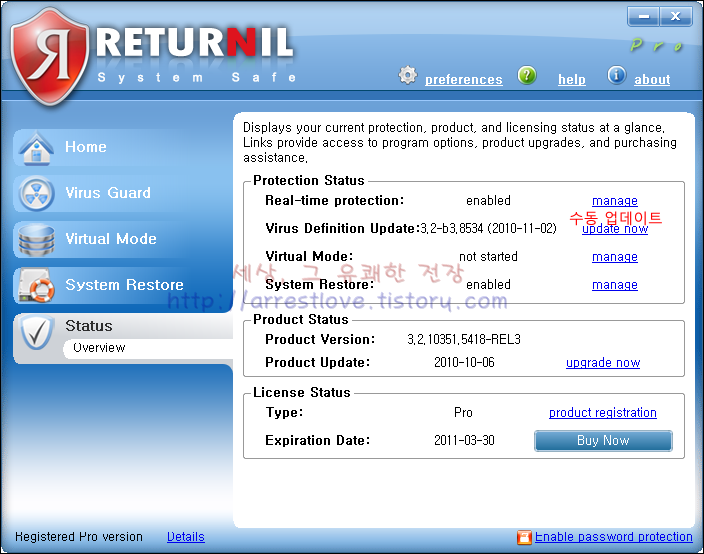Click Enable password protection link
The width and height of the screenshot is (704, 554).
613,537
